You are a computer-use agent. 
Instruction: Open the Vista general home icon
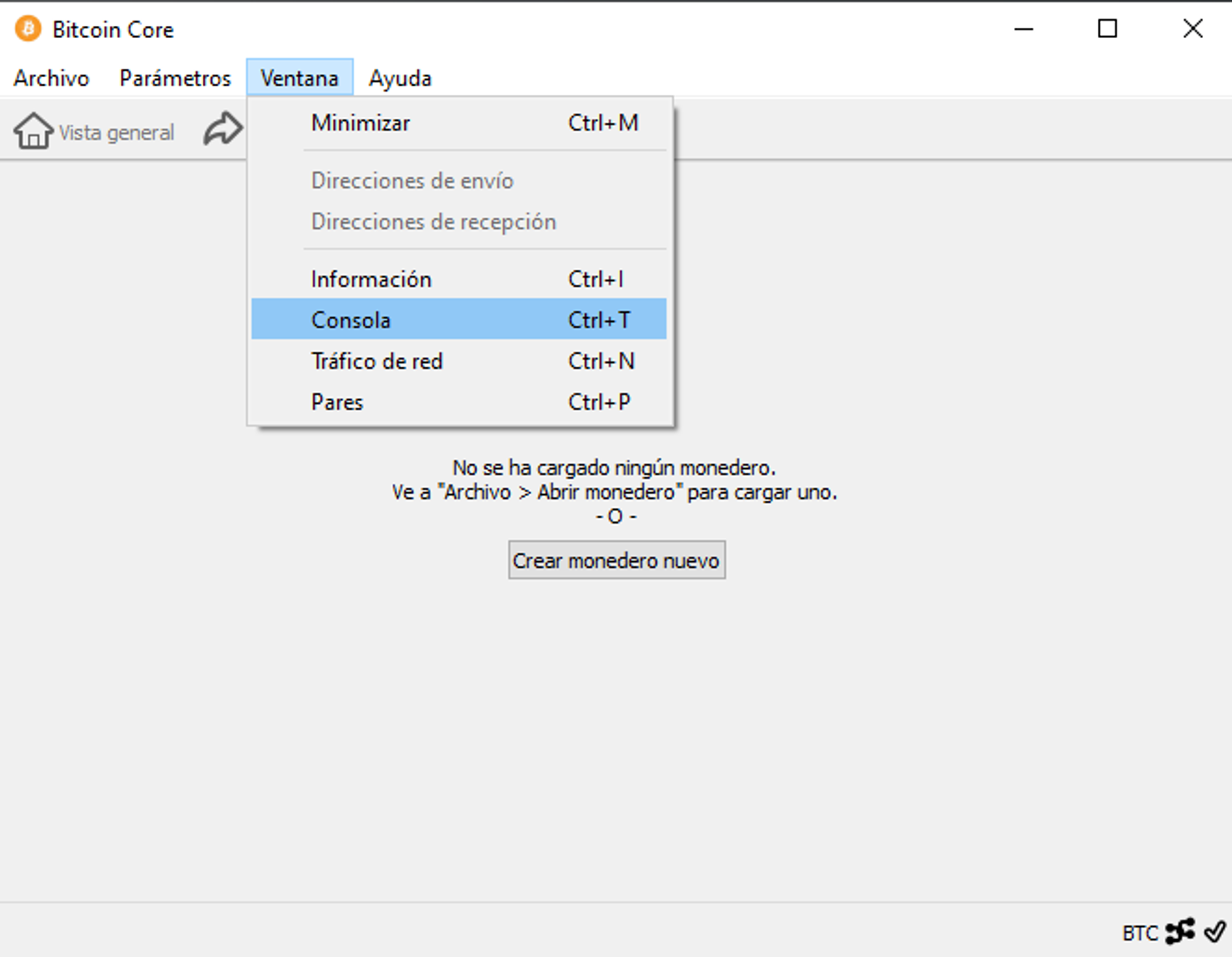(33, 131)
